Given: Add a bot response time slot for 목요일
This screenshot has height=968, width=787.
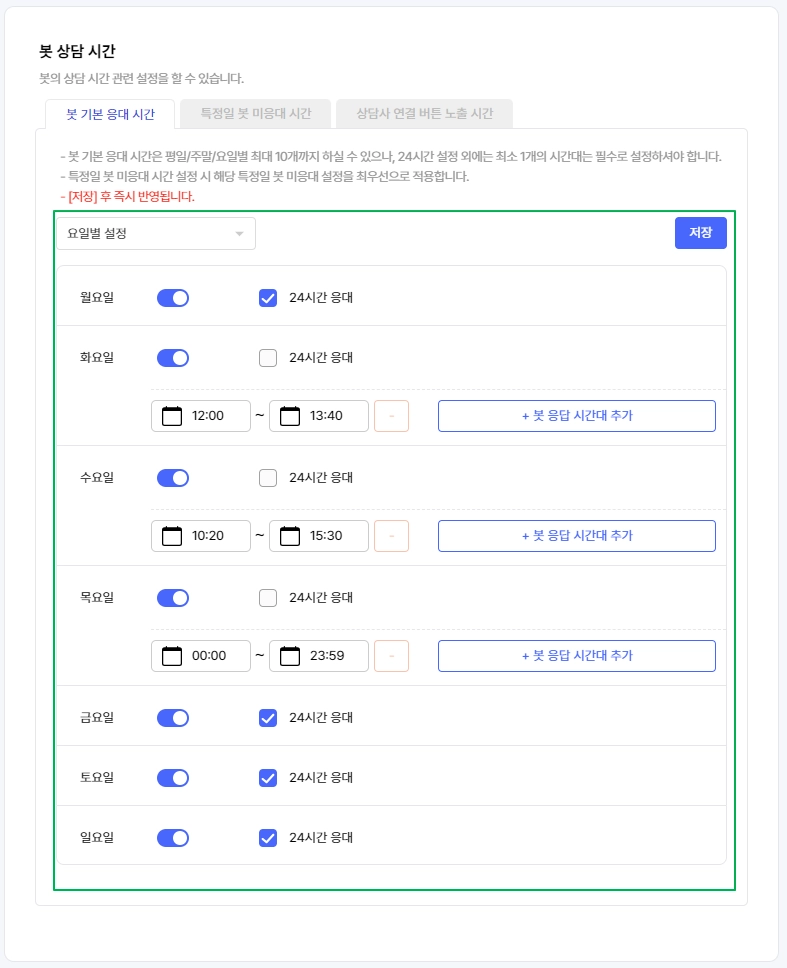Looking at the screenshot, I should [577, 656].
